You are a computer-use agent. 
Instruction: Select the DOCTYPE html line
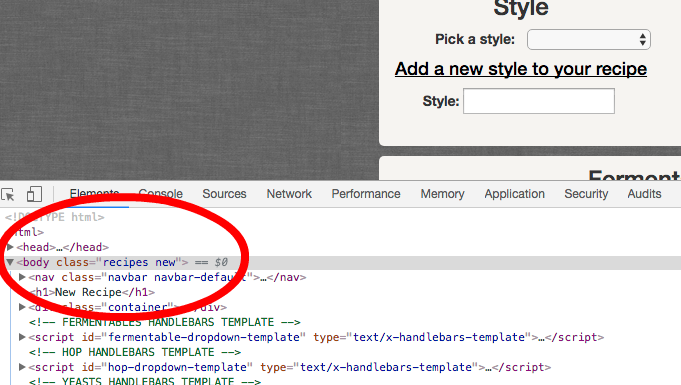click(x=55, y=217)
